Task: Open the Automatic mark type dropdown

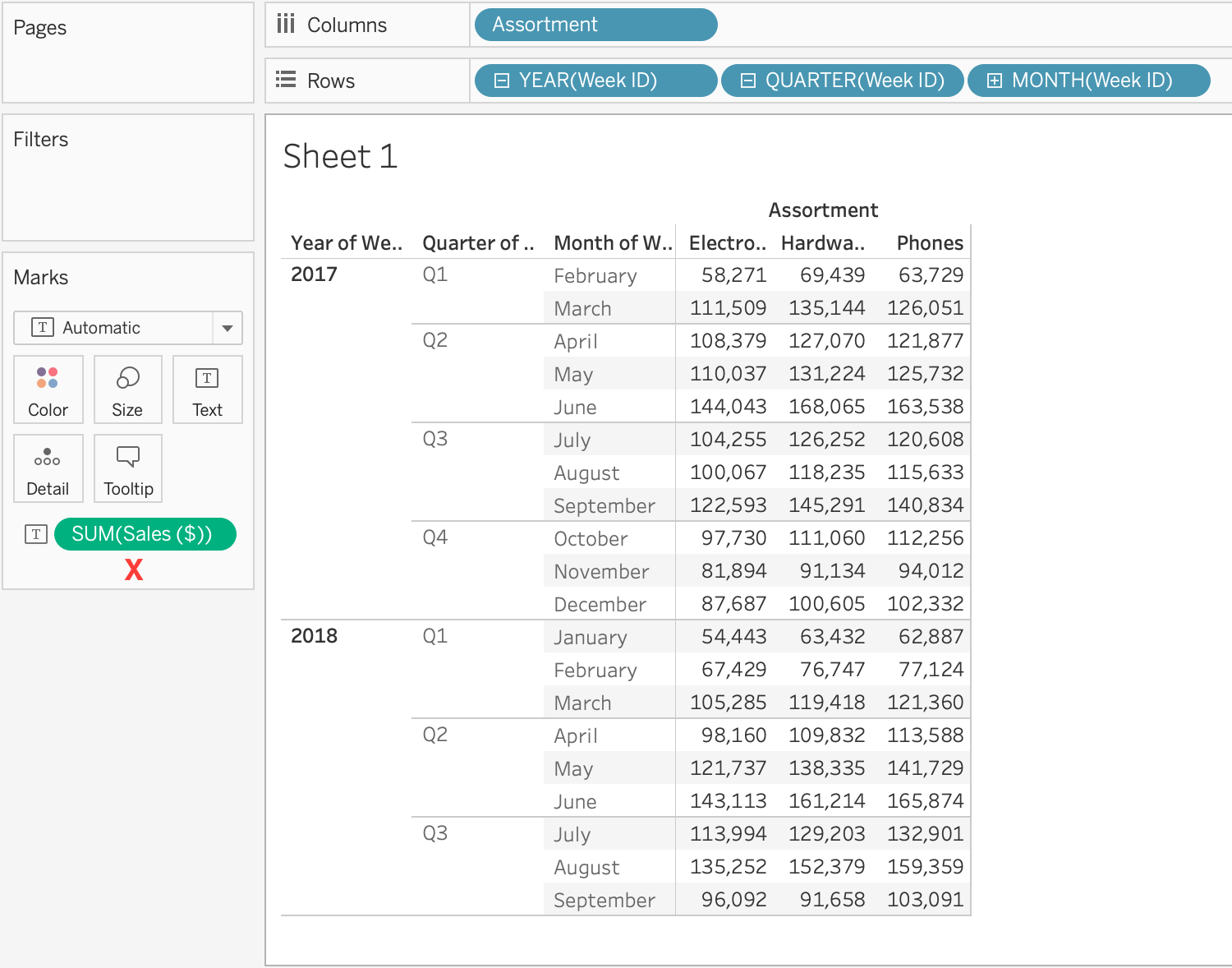Action: click(228, 328)
